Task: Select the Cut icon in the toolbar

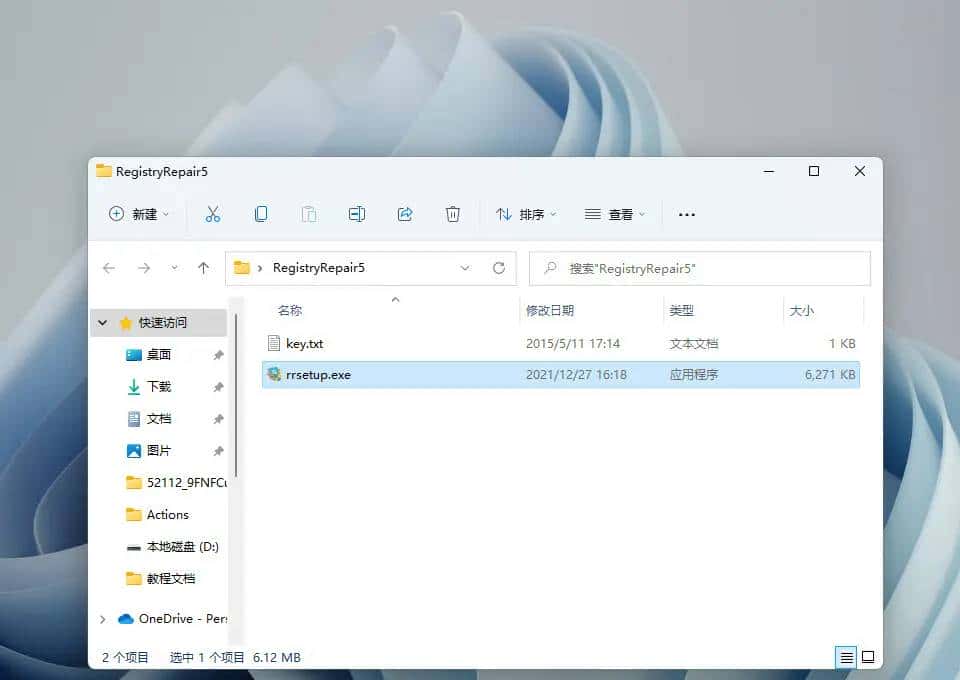Action: (212, 213)
